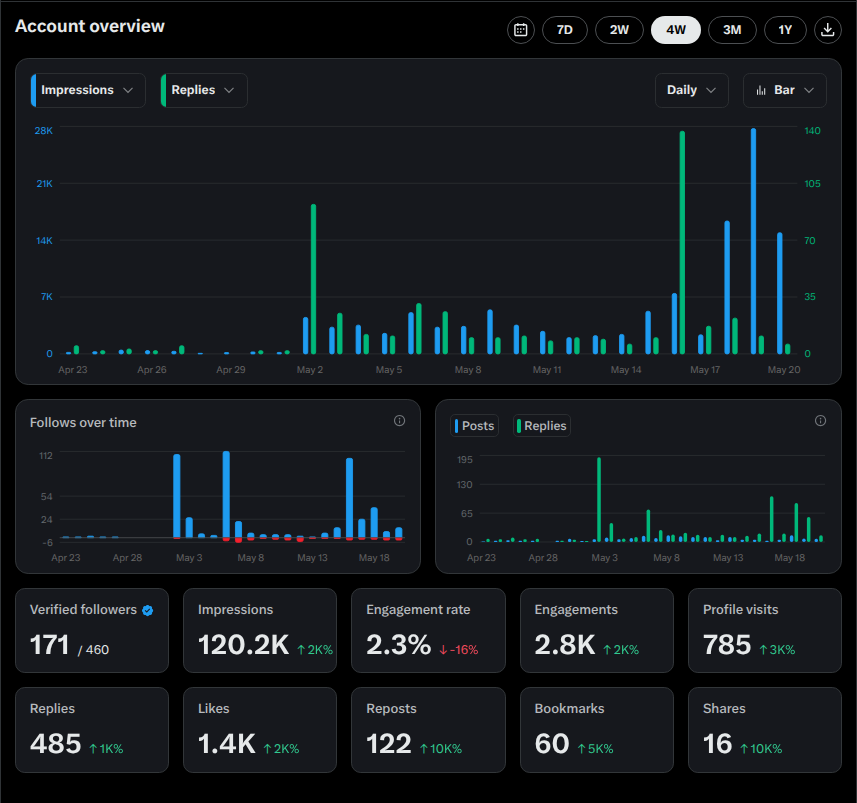Click the Engagements 2.8K card

click(x=596, y=630)
